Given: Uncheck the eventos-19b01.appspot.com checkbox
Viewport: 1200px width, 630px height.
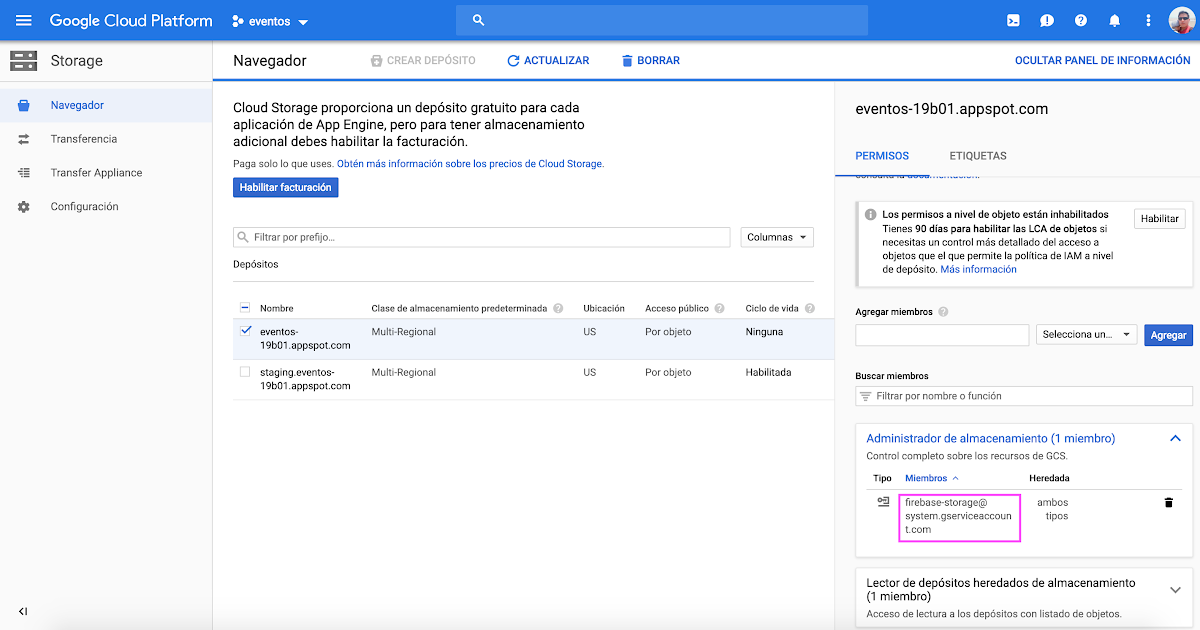Looking at the screenshot, I should coord(245,331).
